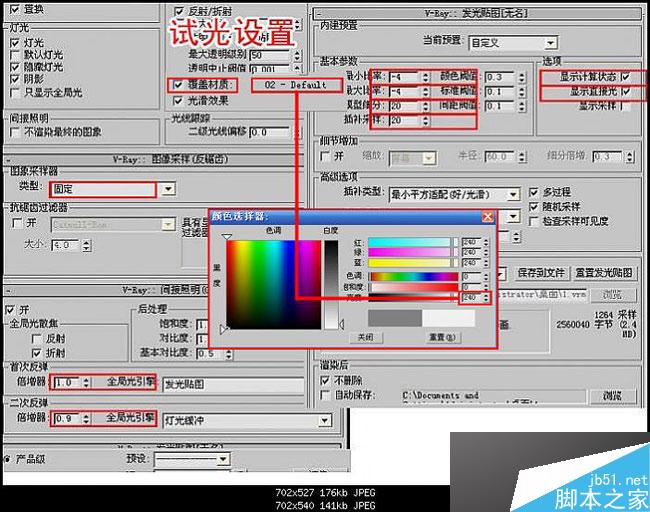The image size is (650, 512).
Task: Toggle 显示计算状态 show calc phase checkbox
Action: tap(625, 77)
